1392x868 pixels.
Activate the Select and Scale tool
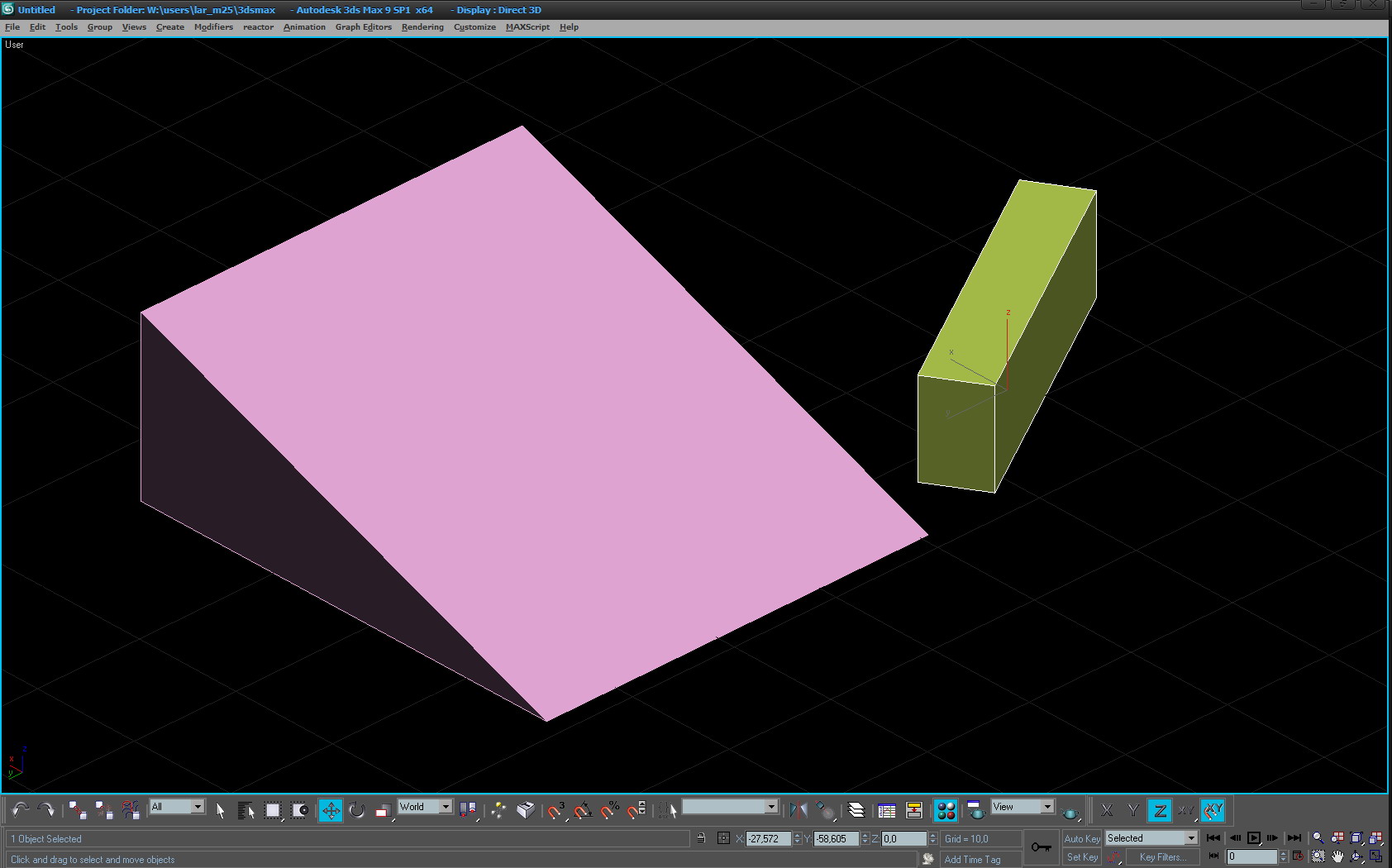pyautogui.click(x=384, y=810)
